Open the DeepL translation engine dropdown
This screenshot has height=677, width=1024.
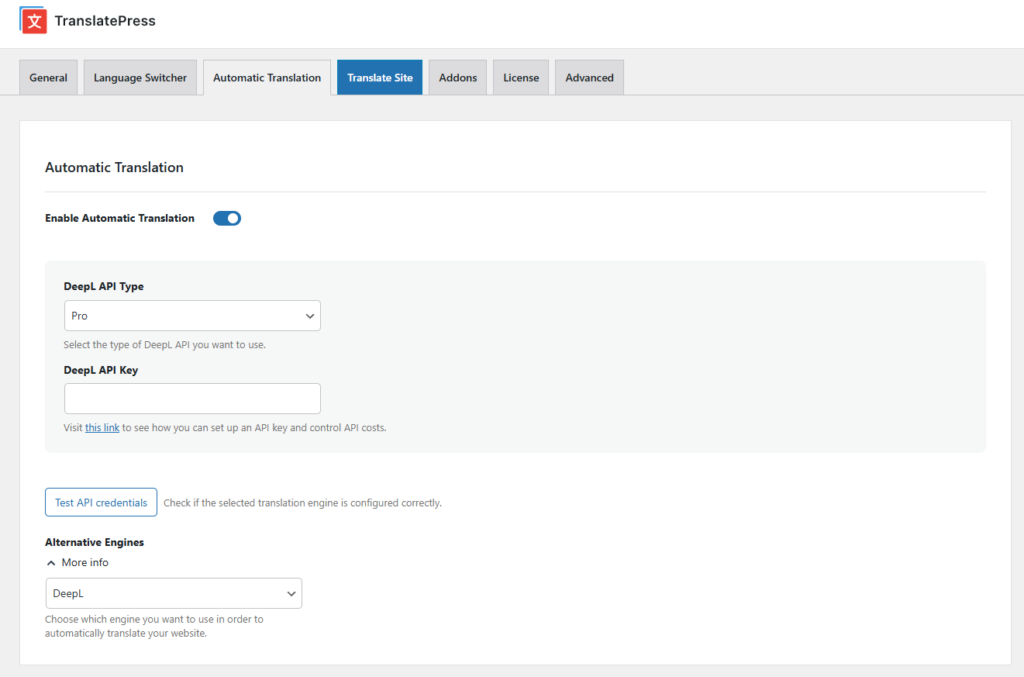[x=174, y=593]
